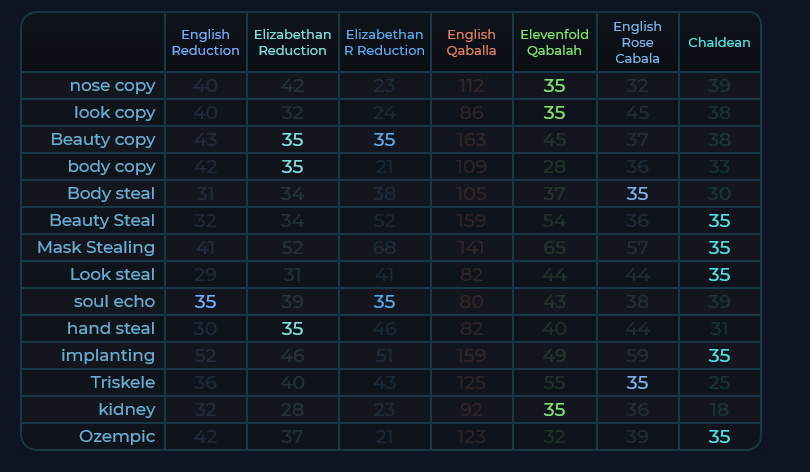Click the Elizabethan R Reduction header
Image resolution: width=810 pixels, height=472 pixels.
click(384, 43)
